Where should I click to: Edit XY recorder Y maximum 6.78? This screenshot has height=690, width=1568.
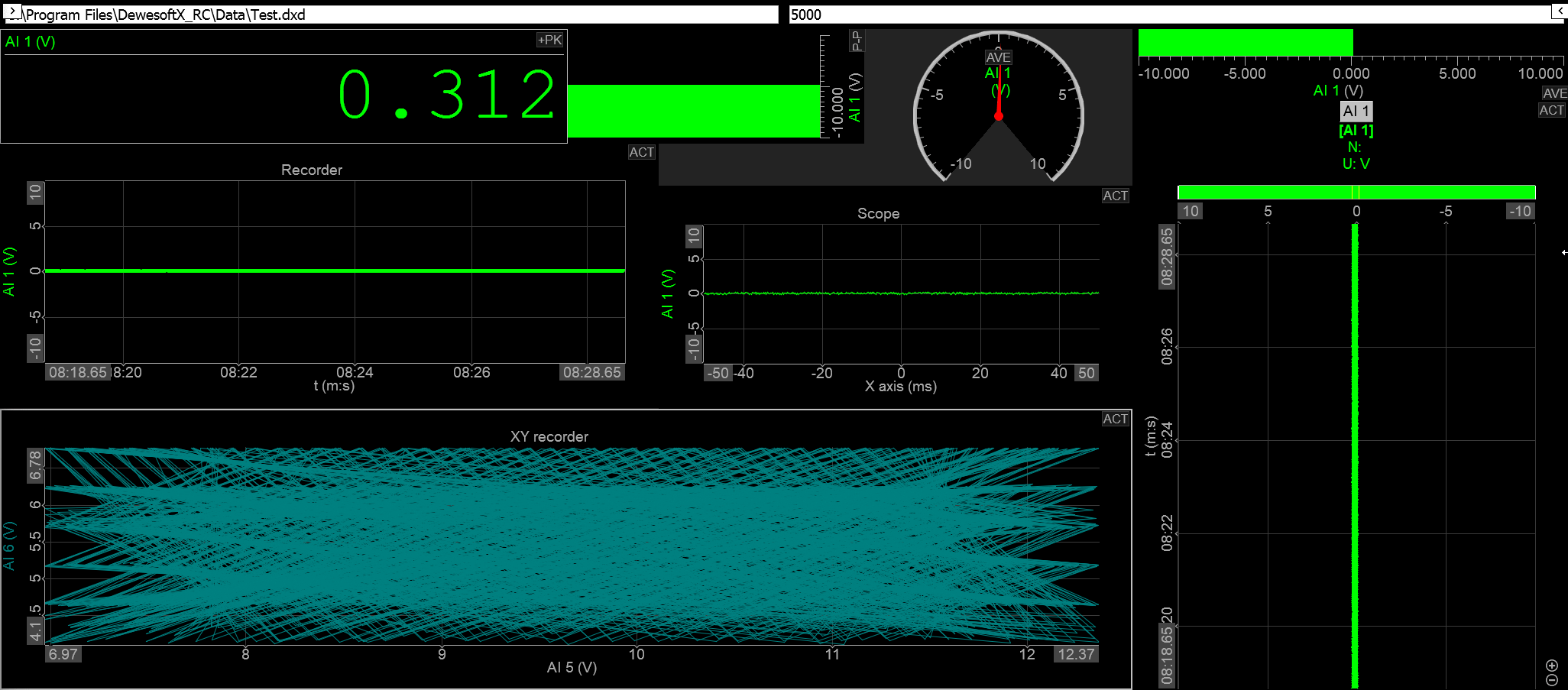pyautogui.click(x=35, y=465)
